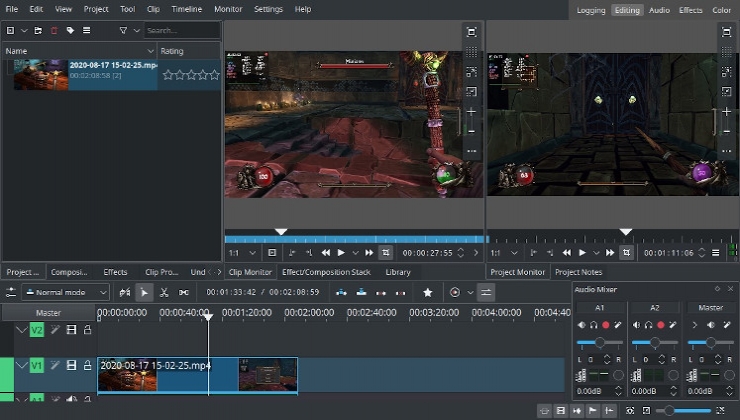The width and height of the screenshot is (740, 420).
Task: Click the Fit Zoom to Project icon in the status bar
Action: pos(630,411)
